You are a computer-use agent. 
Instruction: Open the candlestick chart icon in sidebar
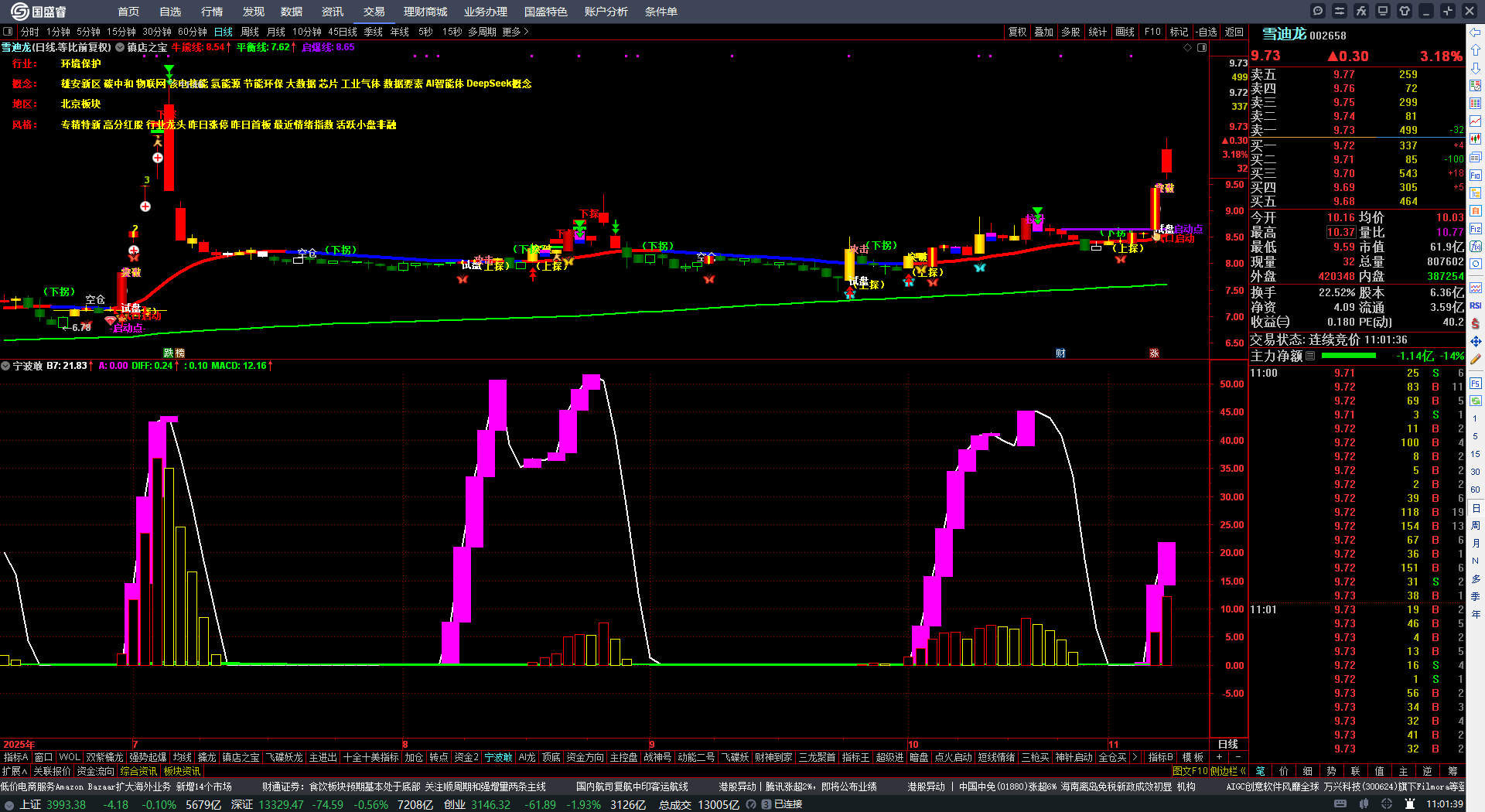pyautogui.click(x=1476, y=139)
